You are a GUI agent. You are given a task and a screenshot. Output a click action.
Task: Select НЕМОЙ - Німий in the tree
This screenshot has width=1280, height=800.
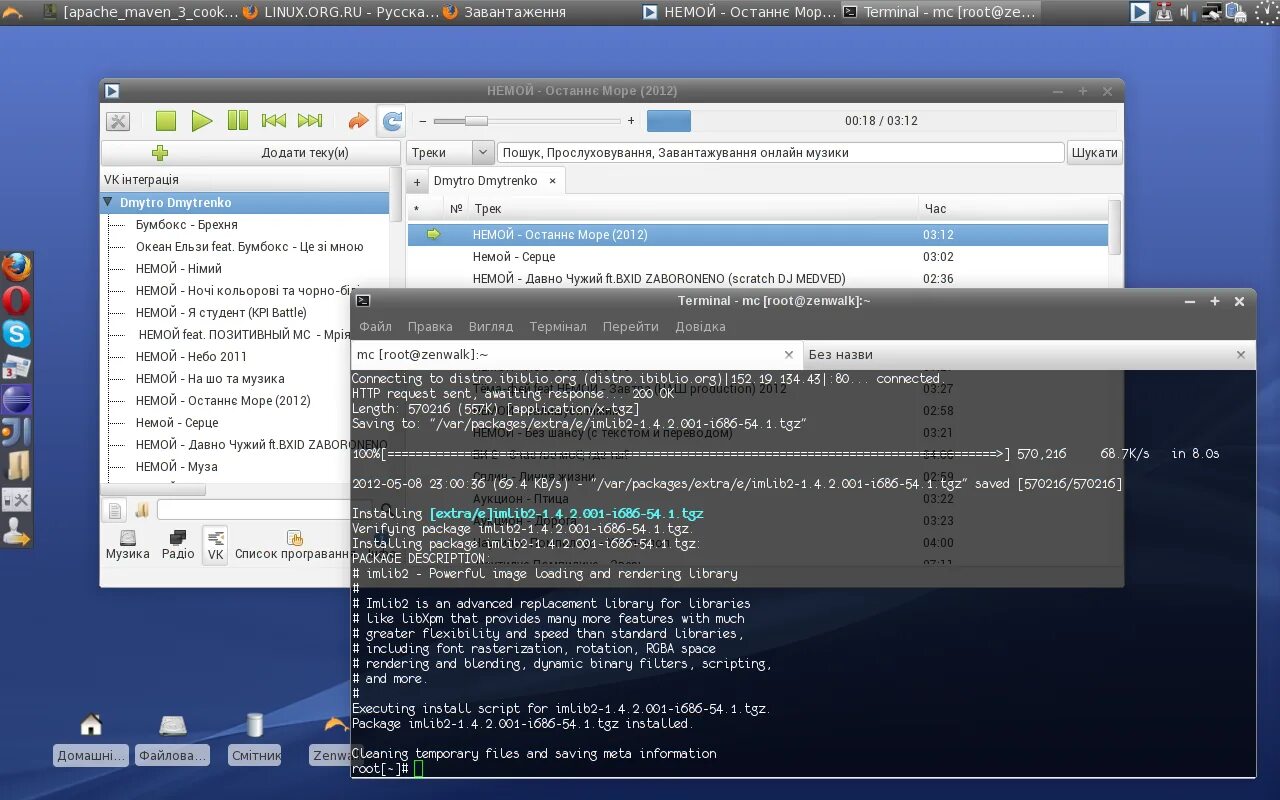[179, 269]
